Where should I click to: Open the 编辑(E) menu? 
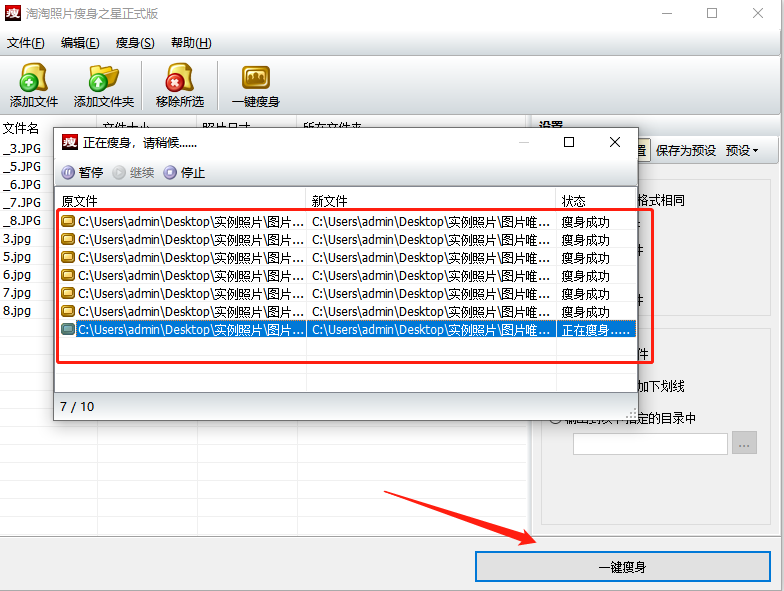coord(80,43)
